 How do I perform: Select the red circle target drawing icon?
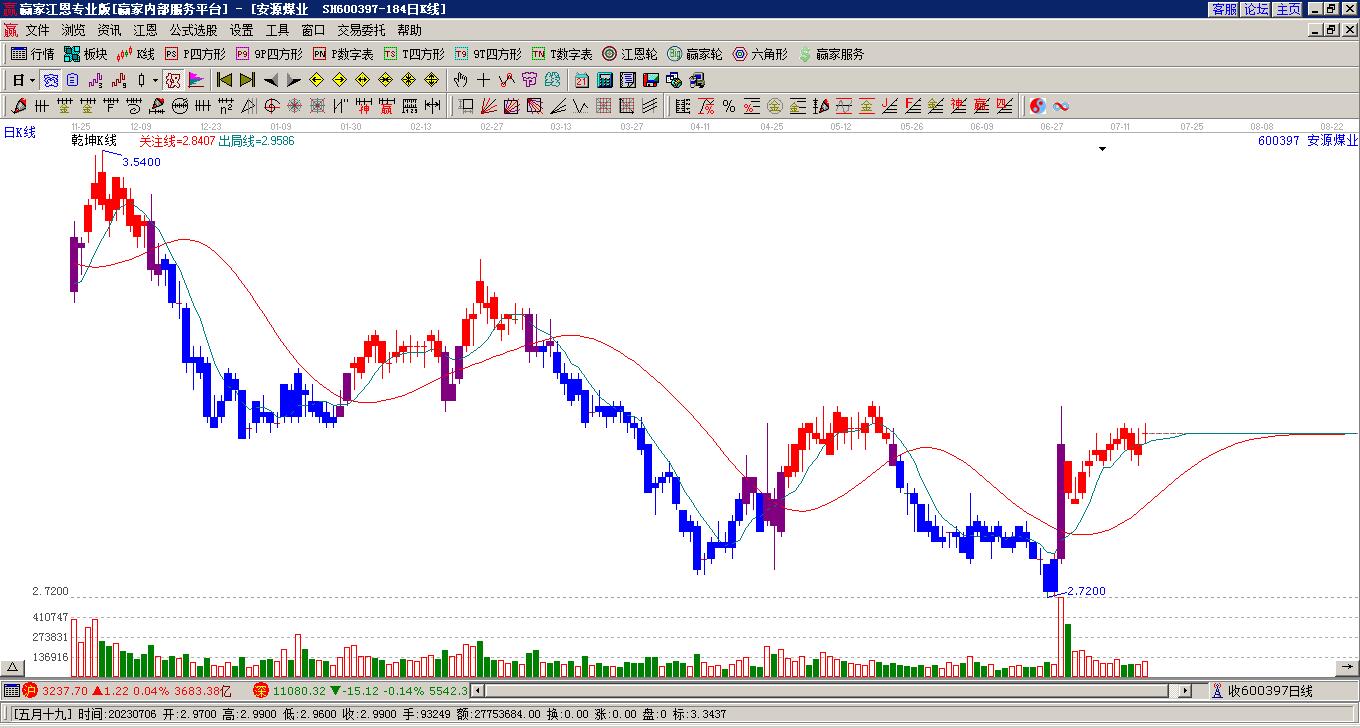coord(271,106)
